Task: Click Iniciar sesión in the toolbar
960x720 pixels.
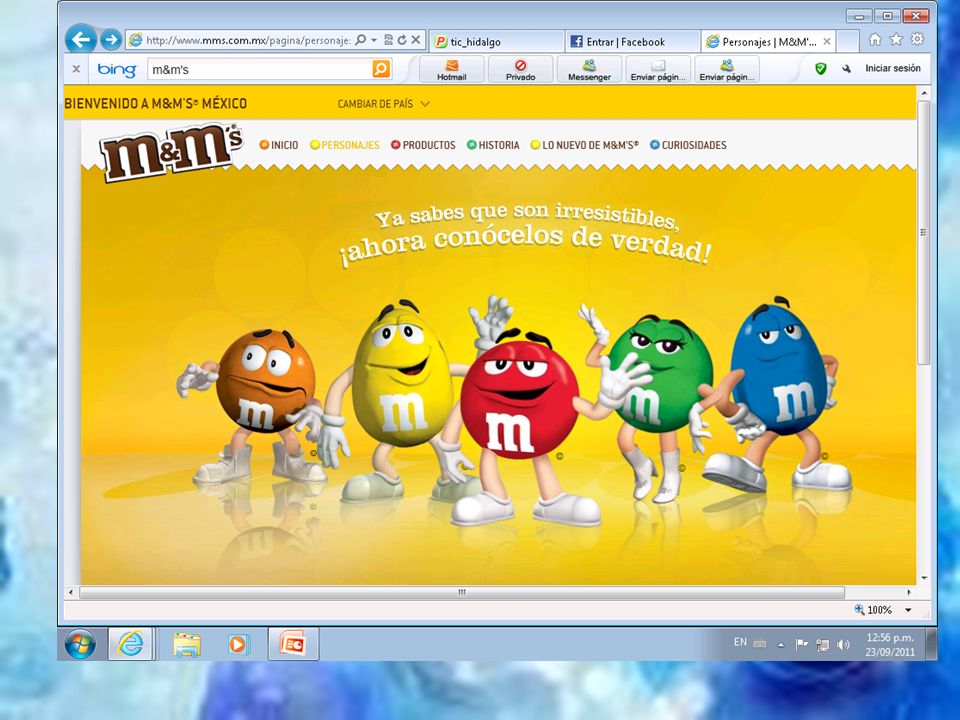Action: (893, 69)
